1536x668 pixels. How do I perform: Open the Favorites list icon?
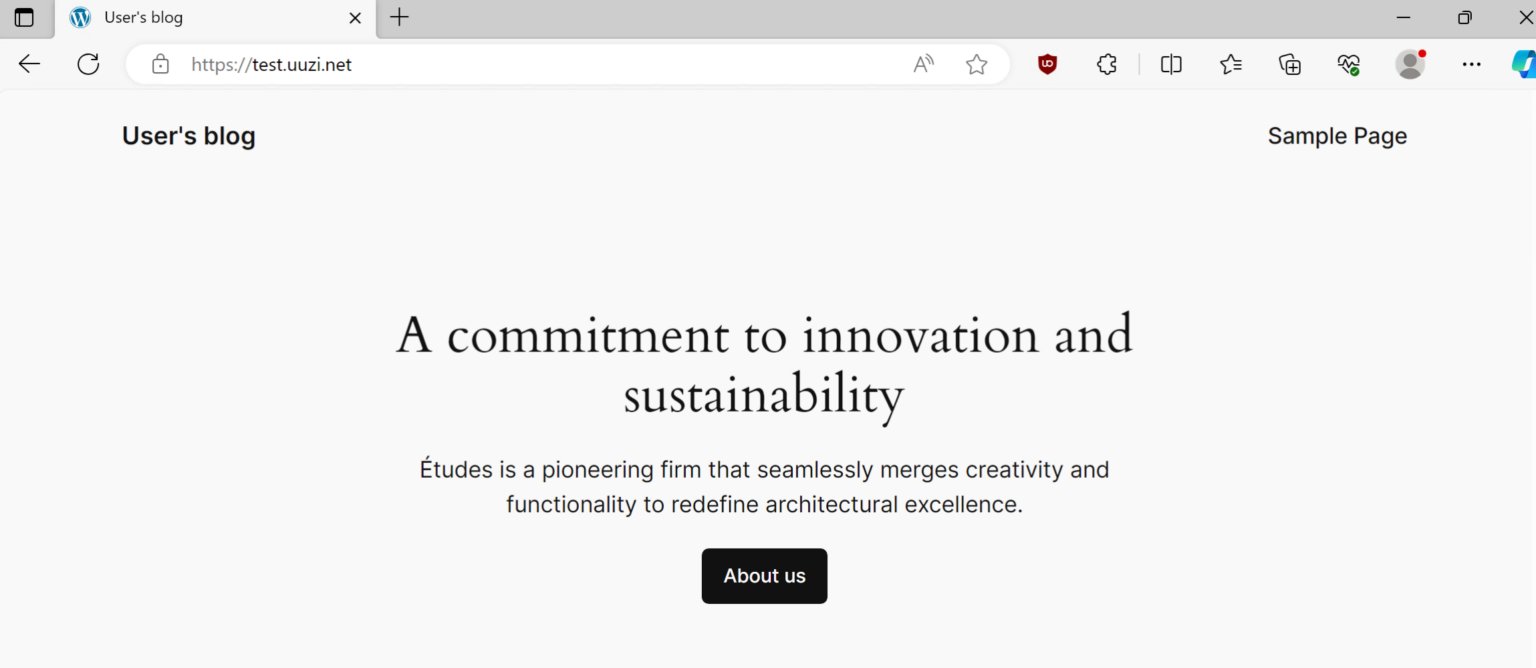point(1230,65)
